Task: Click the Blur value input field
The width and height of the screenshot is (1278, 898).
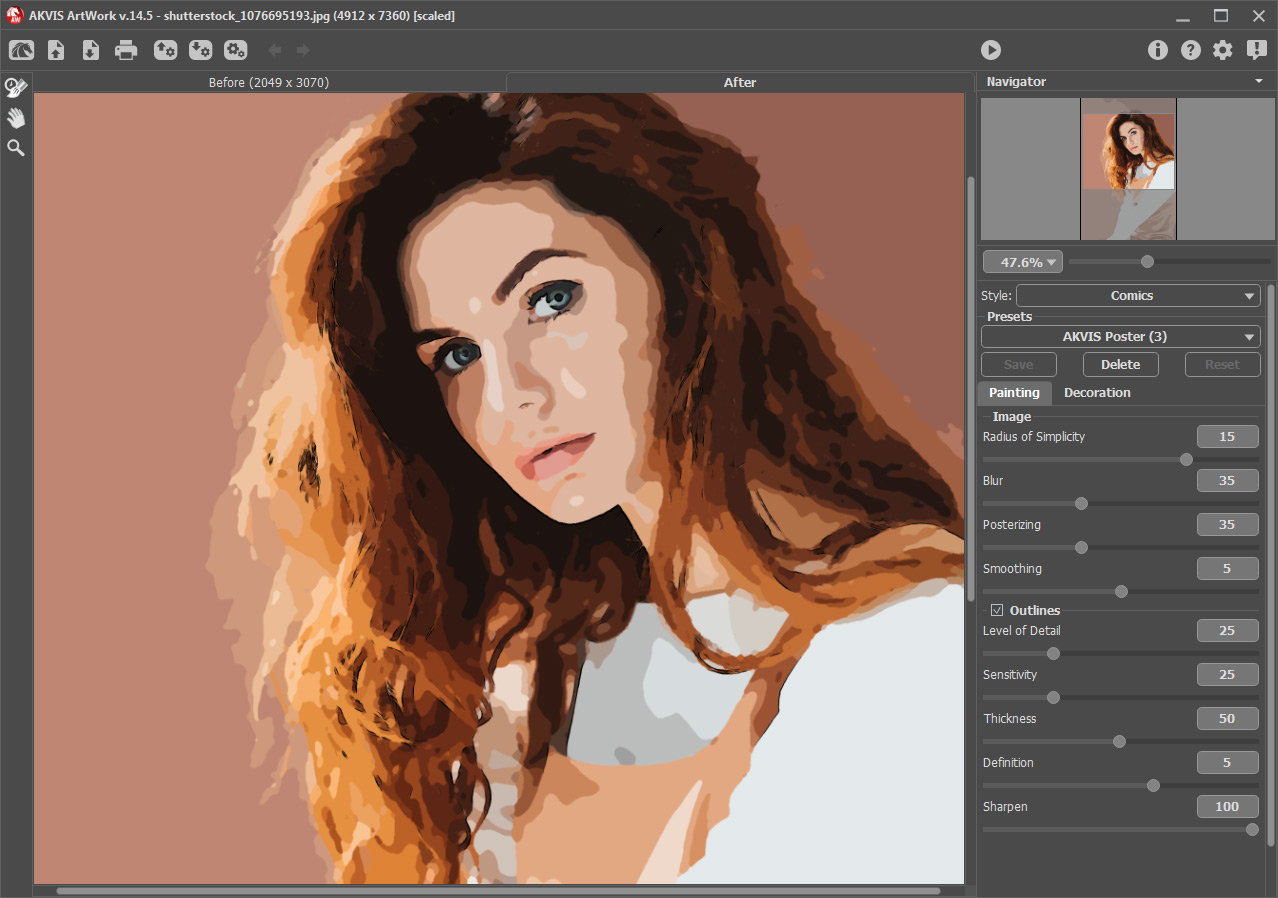Action: (x=1227, y=481)
